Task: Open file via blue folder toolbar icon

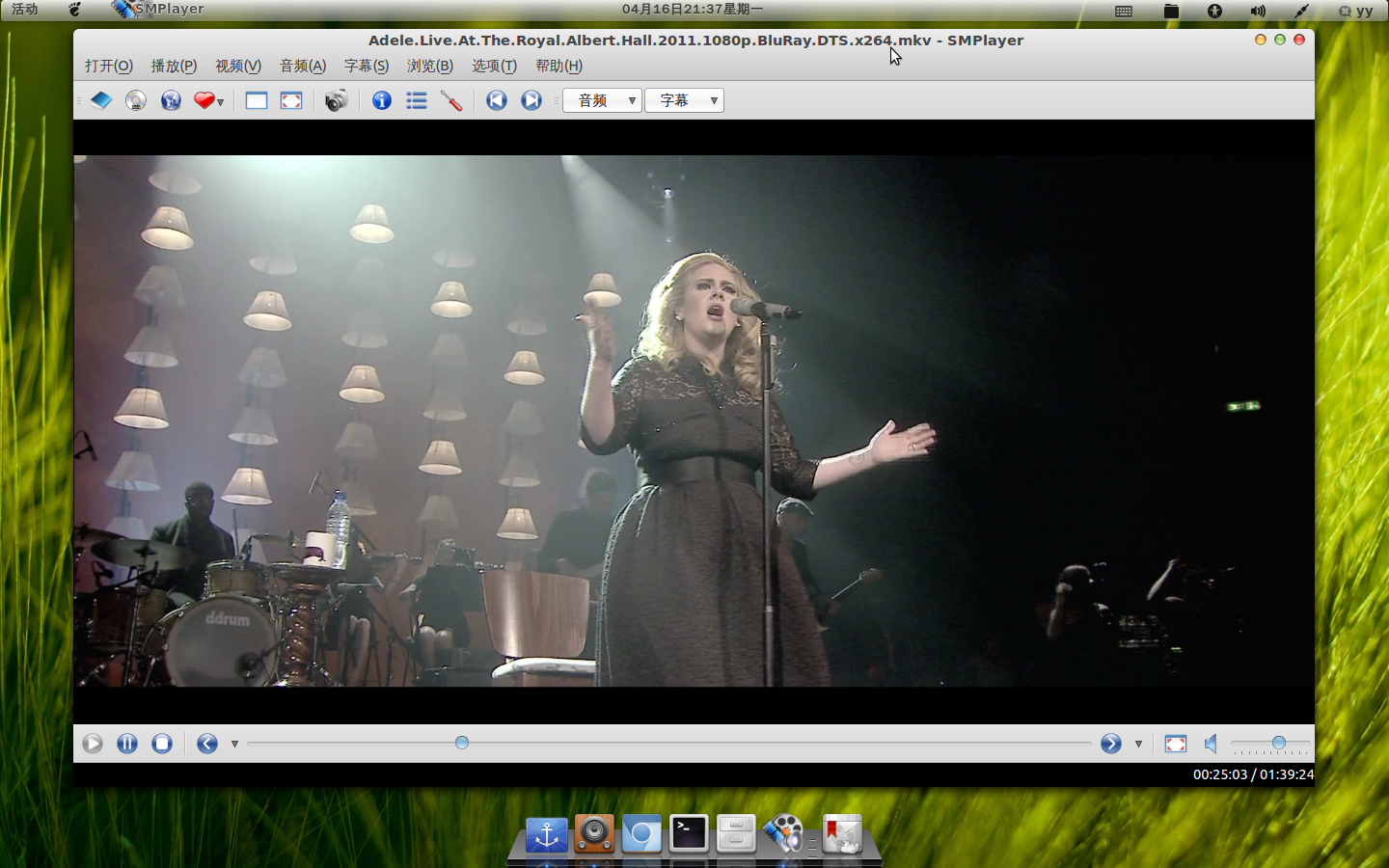Action: pyautogui.click(x=101, y=100)
